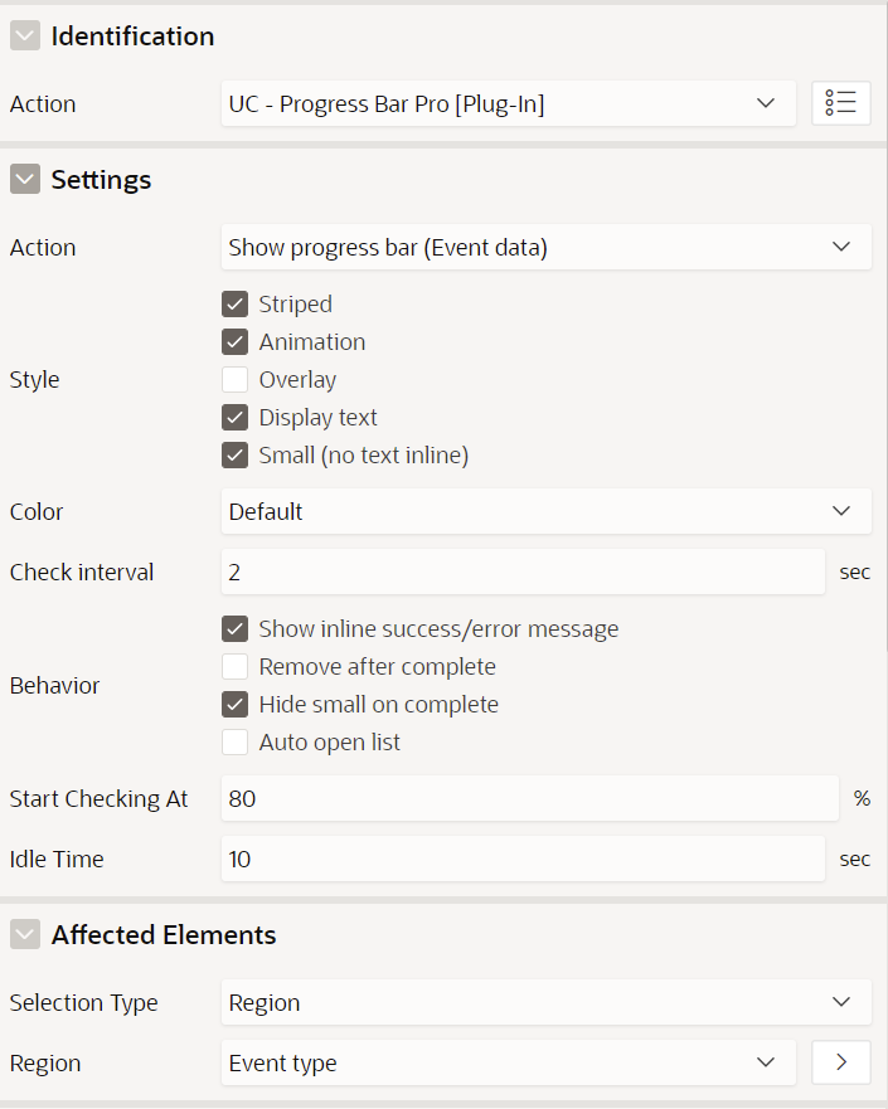The image size is (888, 1109).
Task: Disable the Animation checkbox
Action: coord(235,342)
